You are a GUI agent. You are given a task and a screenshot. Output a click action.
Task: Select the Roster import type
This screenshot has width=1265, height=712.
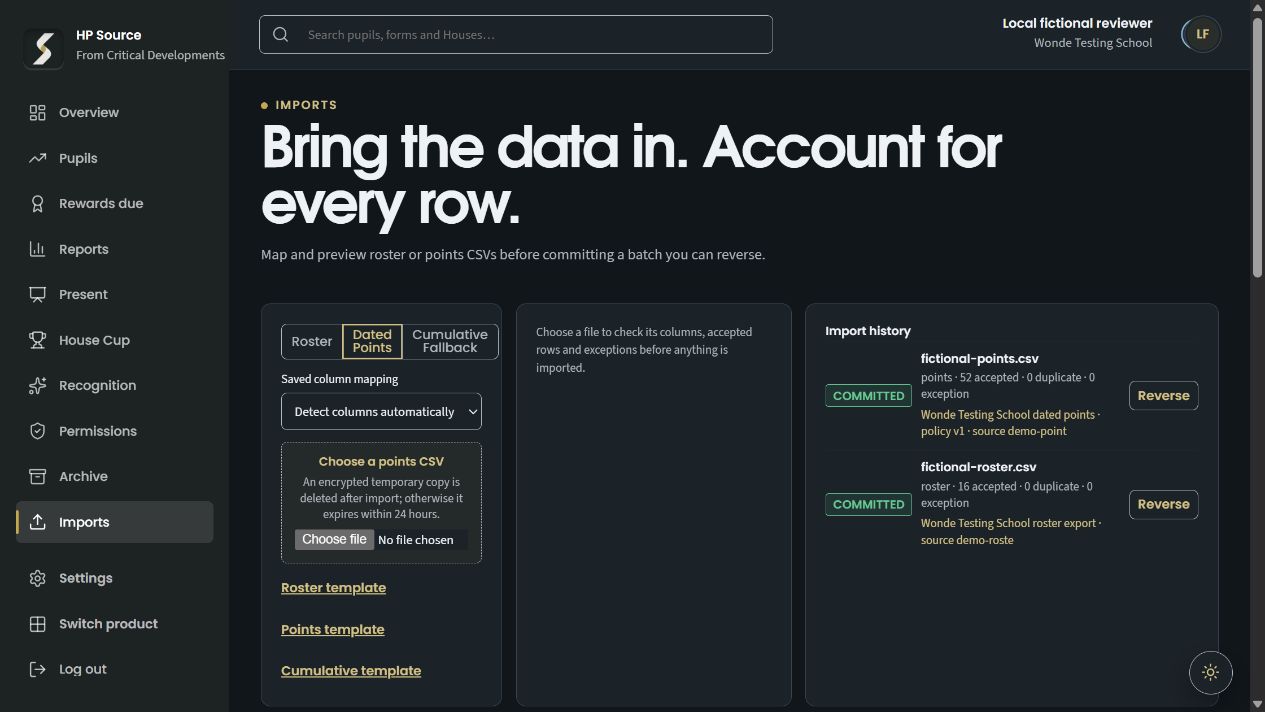312,341
